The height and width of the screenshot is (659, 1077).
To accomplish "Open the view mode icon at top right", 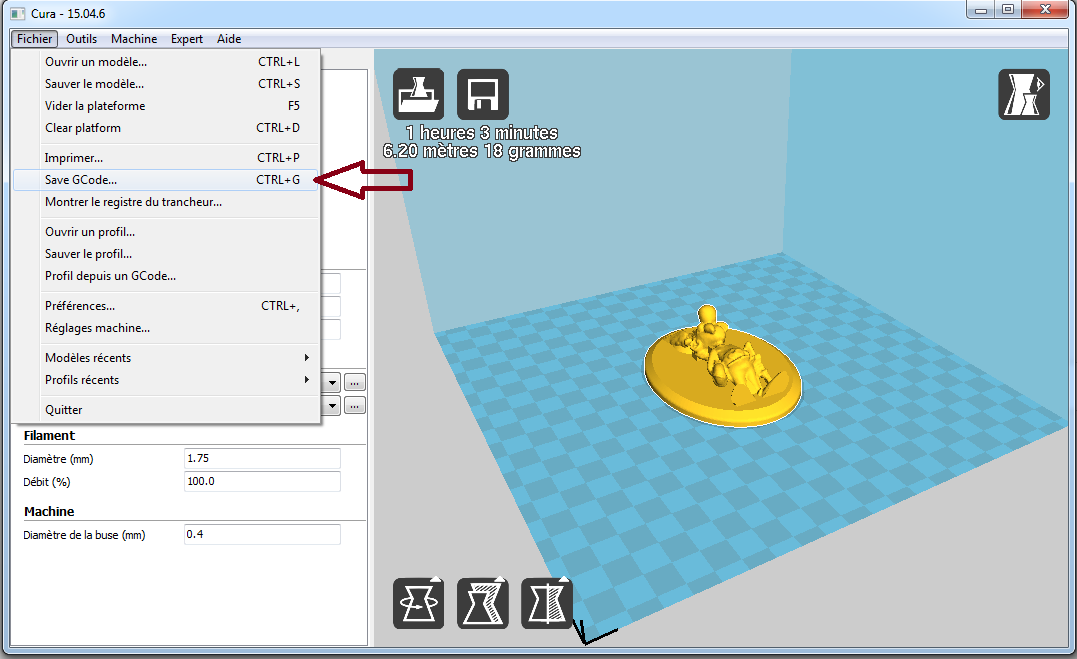I will tap(1023, 94).
